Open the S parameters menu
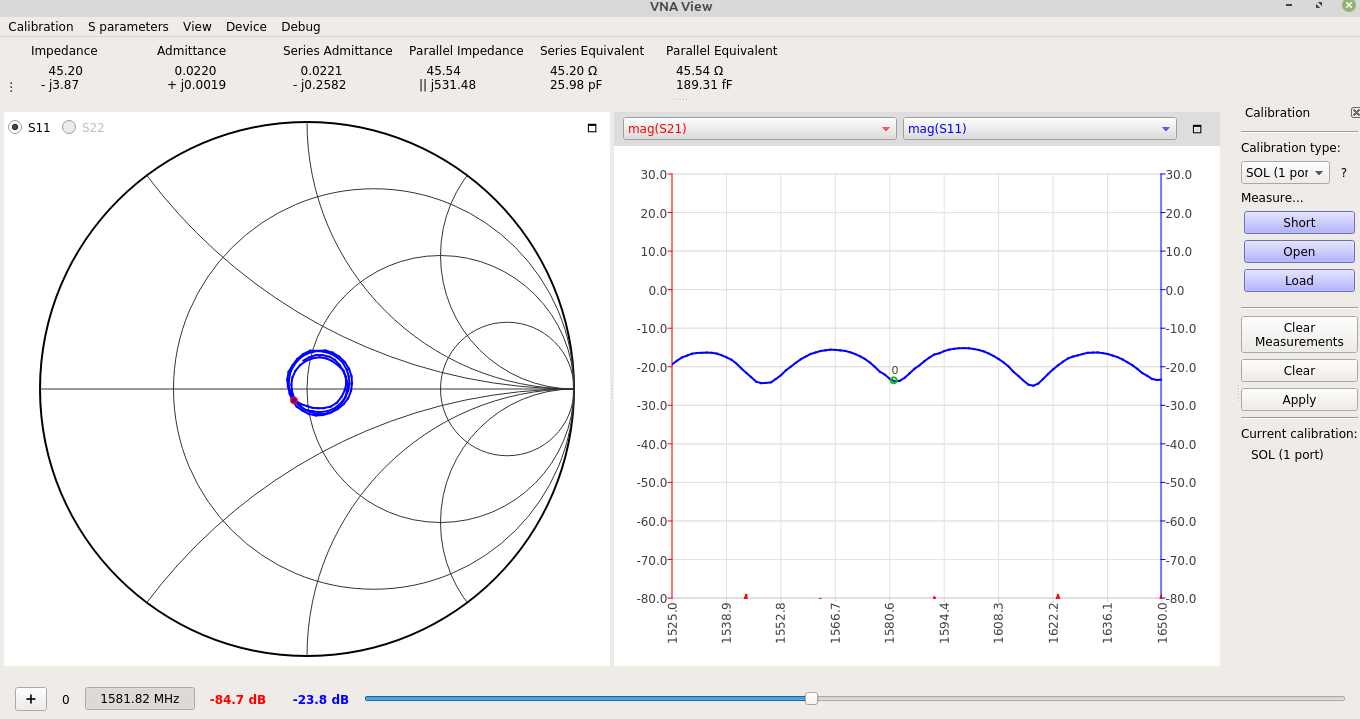1360x719 pixels. 128,27
